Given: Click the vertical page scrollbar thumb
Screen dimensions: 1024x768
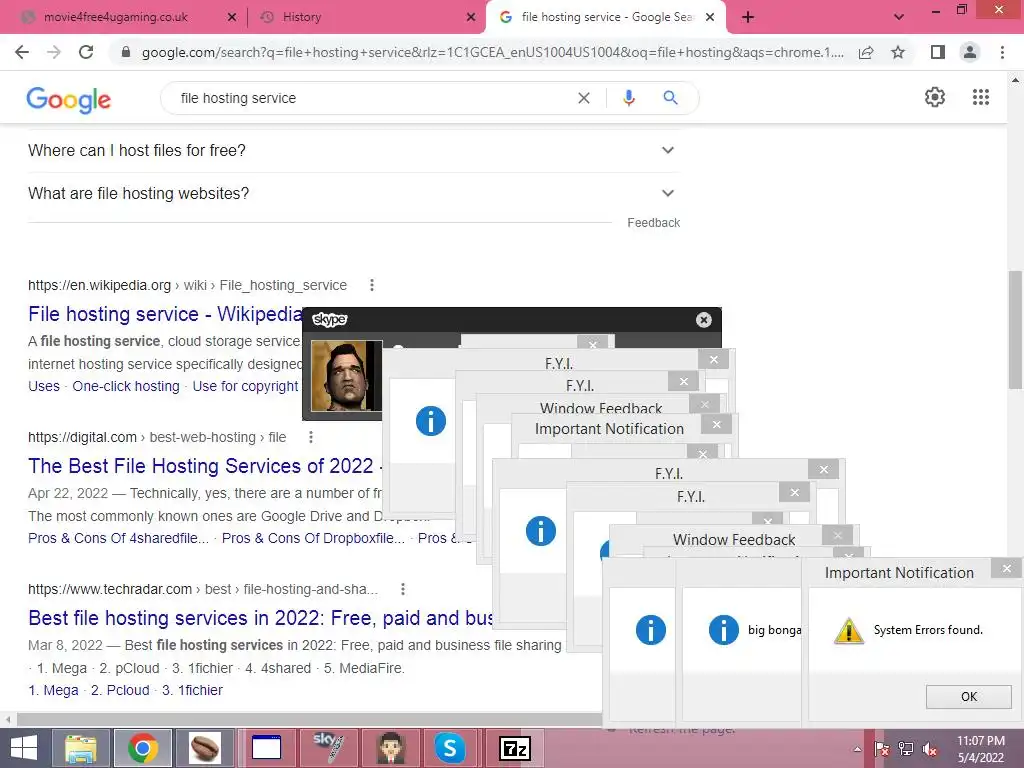Looking at the screenshot, I should [1016, 330].
